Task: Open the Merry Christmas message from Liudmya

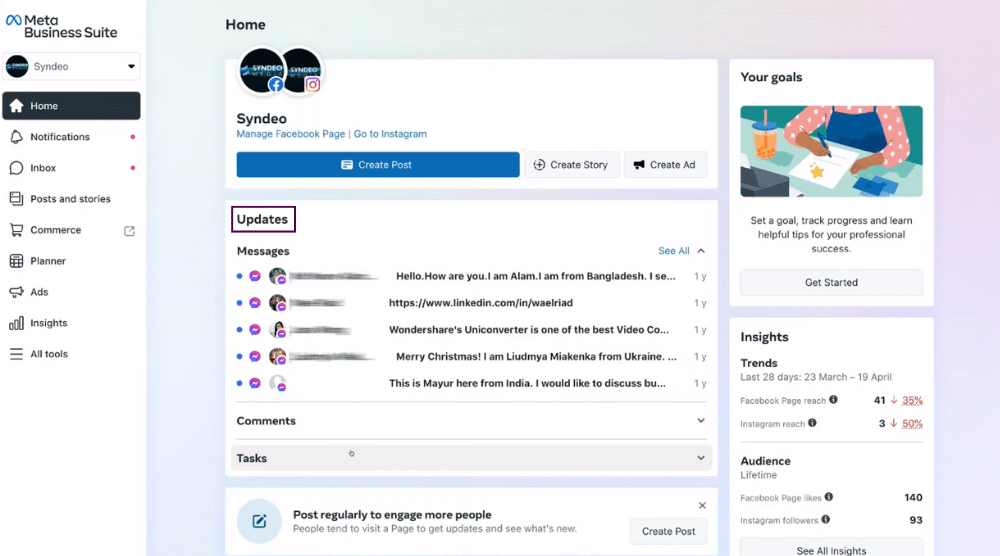Action: coord(471,356)
